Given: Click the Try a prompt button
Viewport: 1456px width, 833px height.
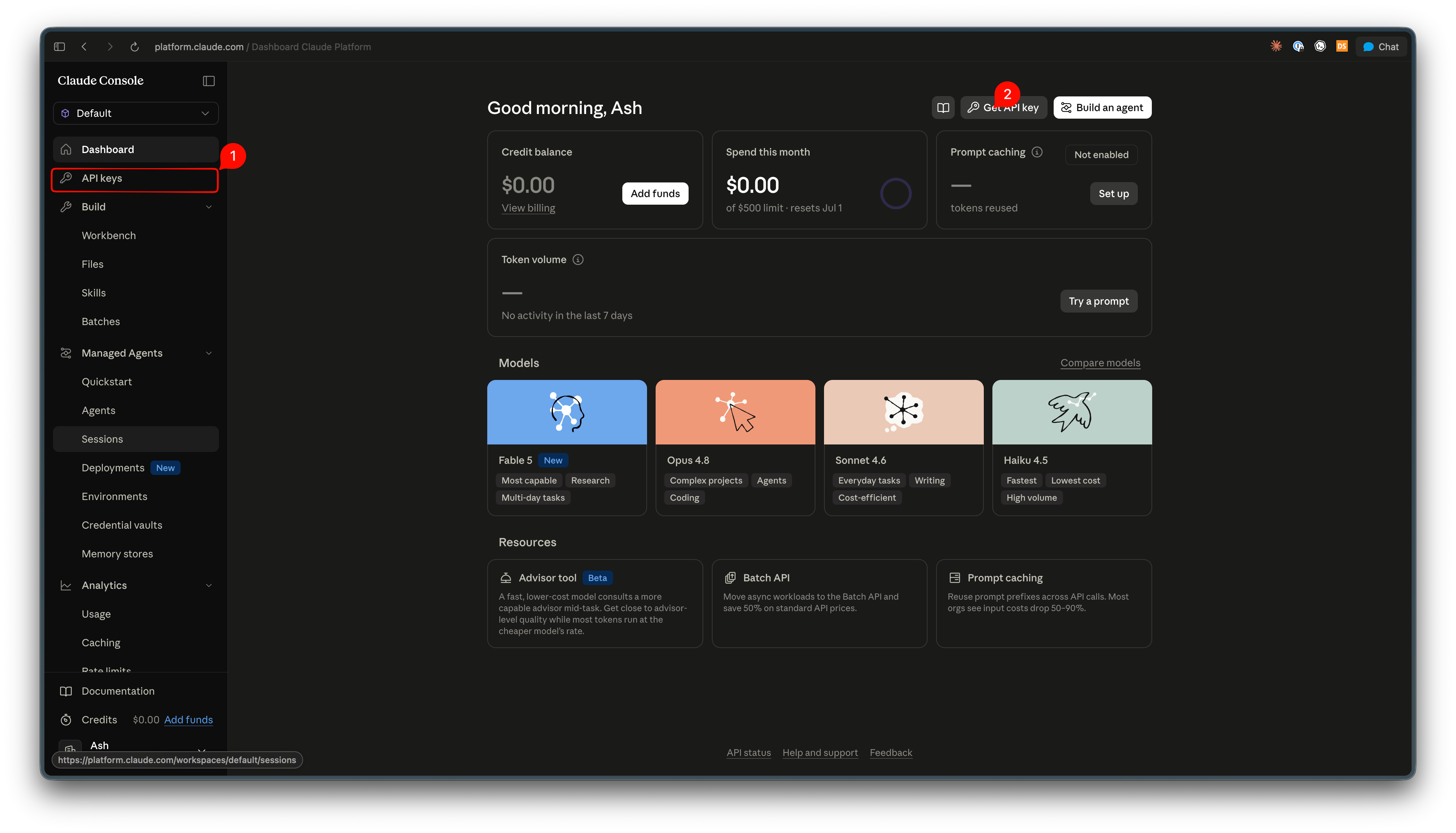Looking at the screenshot, I should [x=1098, y=301].
